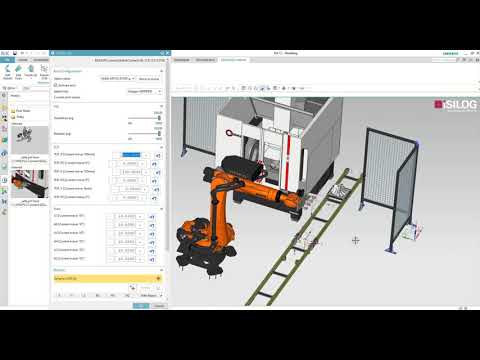Open the robot selection dropdown

coord(118,79)
